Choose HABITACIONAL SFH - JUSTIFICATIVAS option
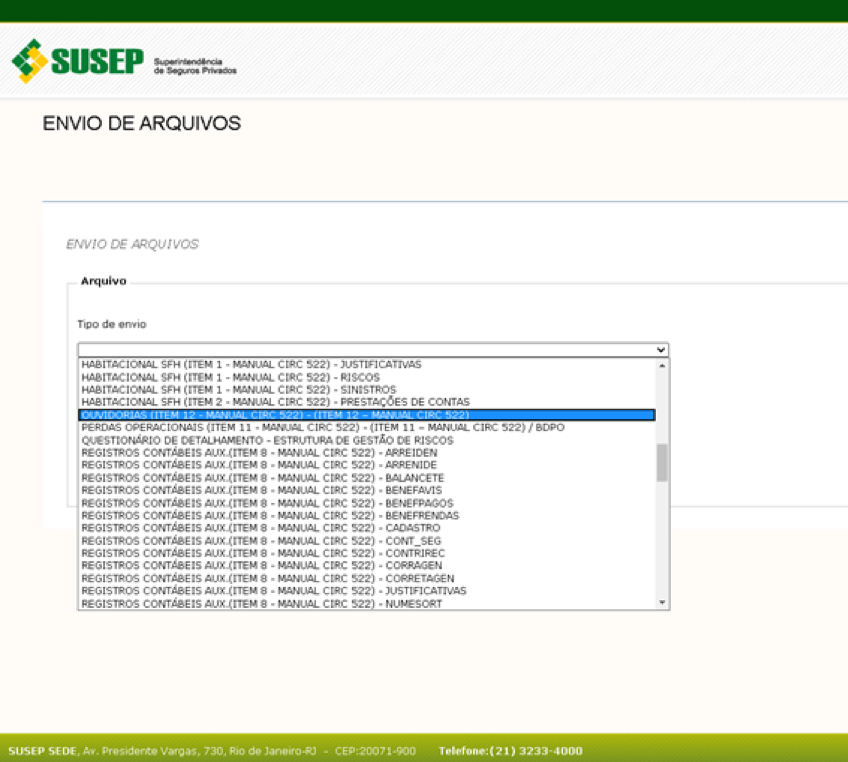 tap(250, 364)
